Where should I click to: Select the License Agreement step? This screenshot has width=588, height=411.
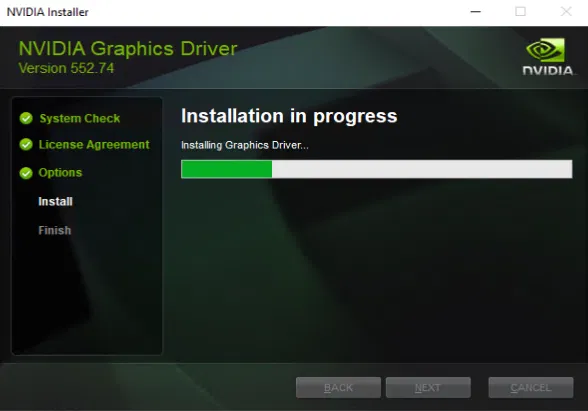(x=94, y=145)
